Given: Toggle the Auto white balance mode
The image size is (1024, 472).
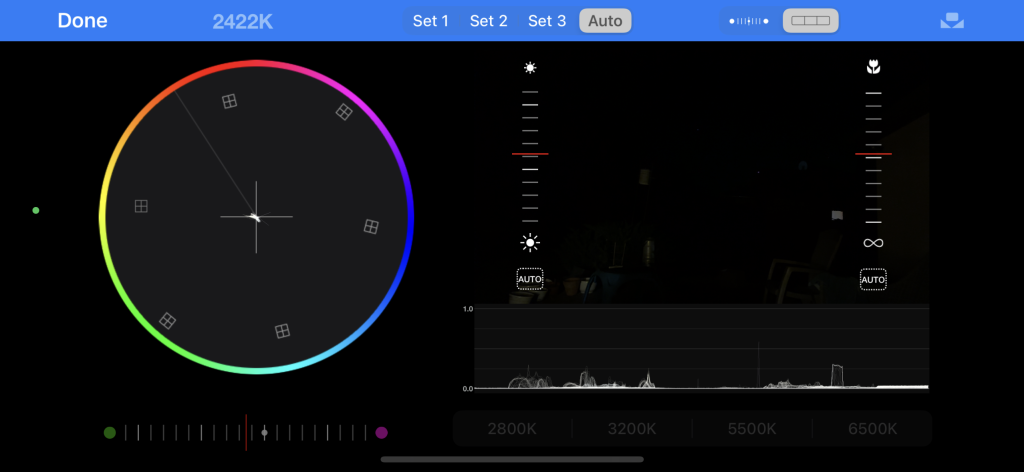Looking at the screenshot, I should point(605,21).
